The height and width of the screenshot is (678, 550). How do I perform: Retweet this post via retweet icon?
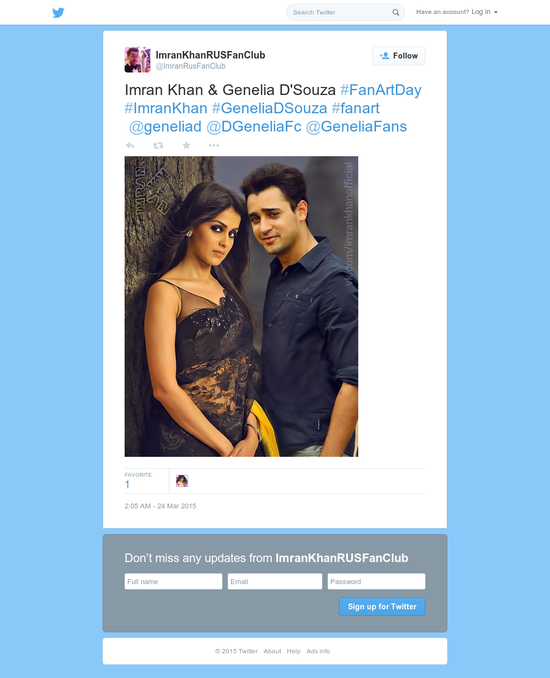[x=158, y=145]
